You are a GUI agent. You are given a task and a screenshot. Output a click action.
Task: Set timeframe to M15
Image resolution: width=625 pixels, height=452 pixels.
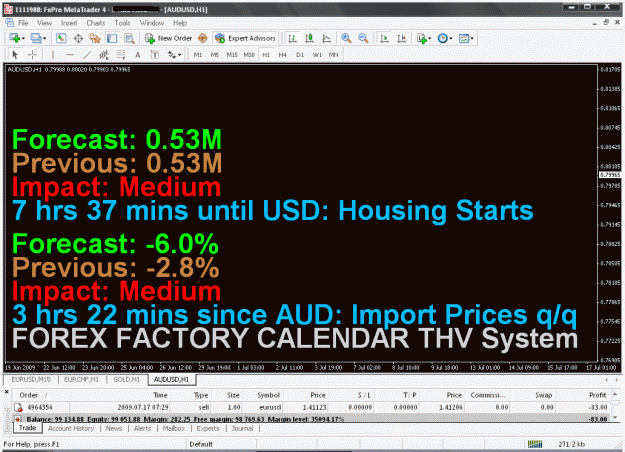(232, 55)
